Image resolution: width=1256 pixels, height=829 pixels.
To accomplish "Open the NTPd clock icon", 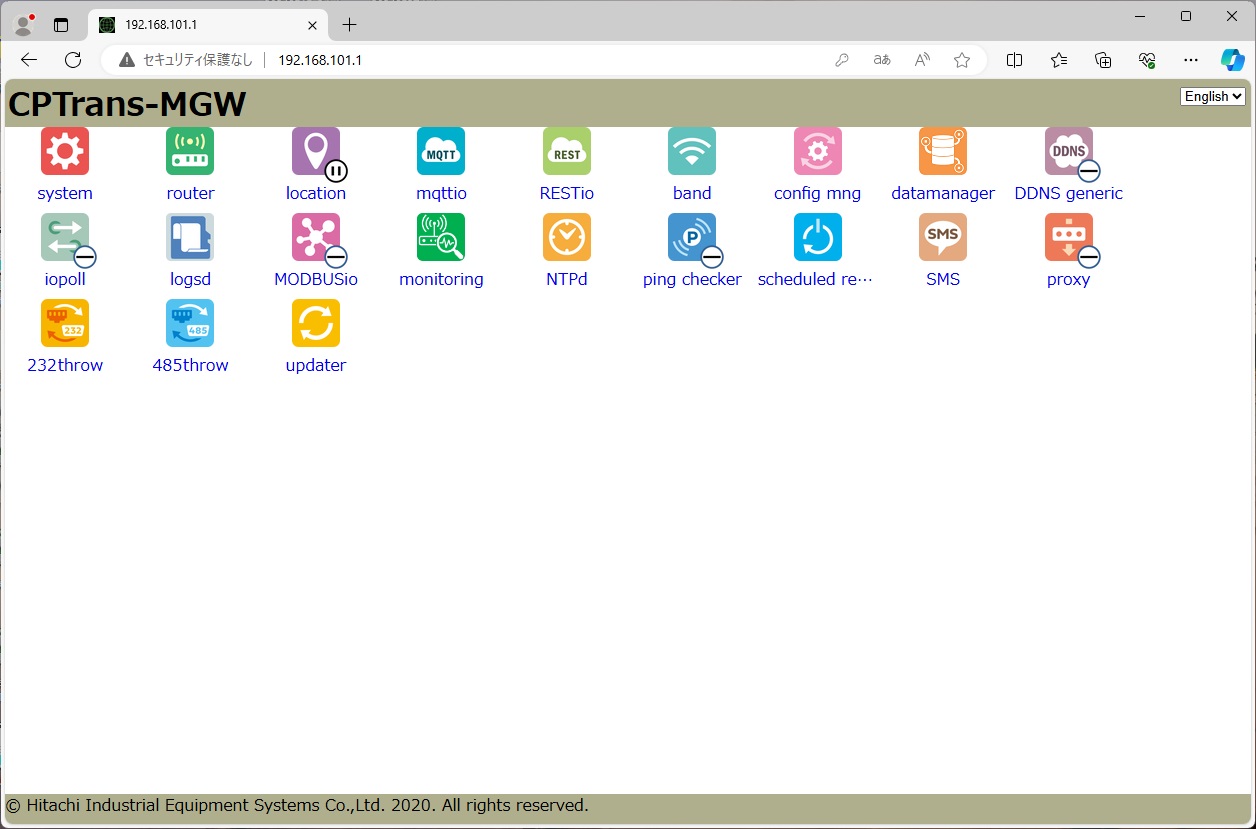I will pyautogui.click(x=566, y=238).
